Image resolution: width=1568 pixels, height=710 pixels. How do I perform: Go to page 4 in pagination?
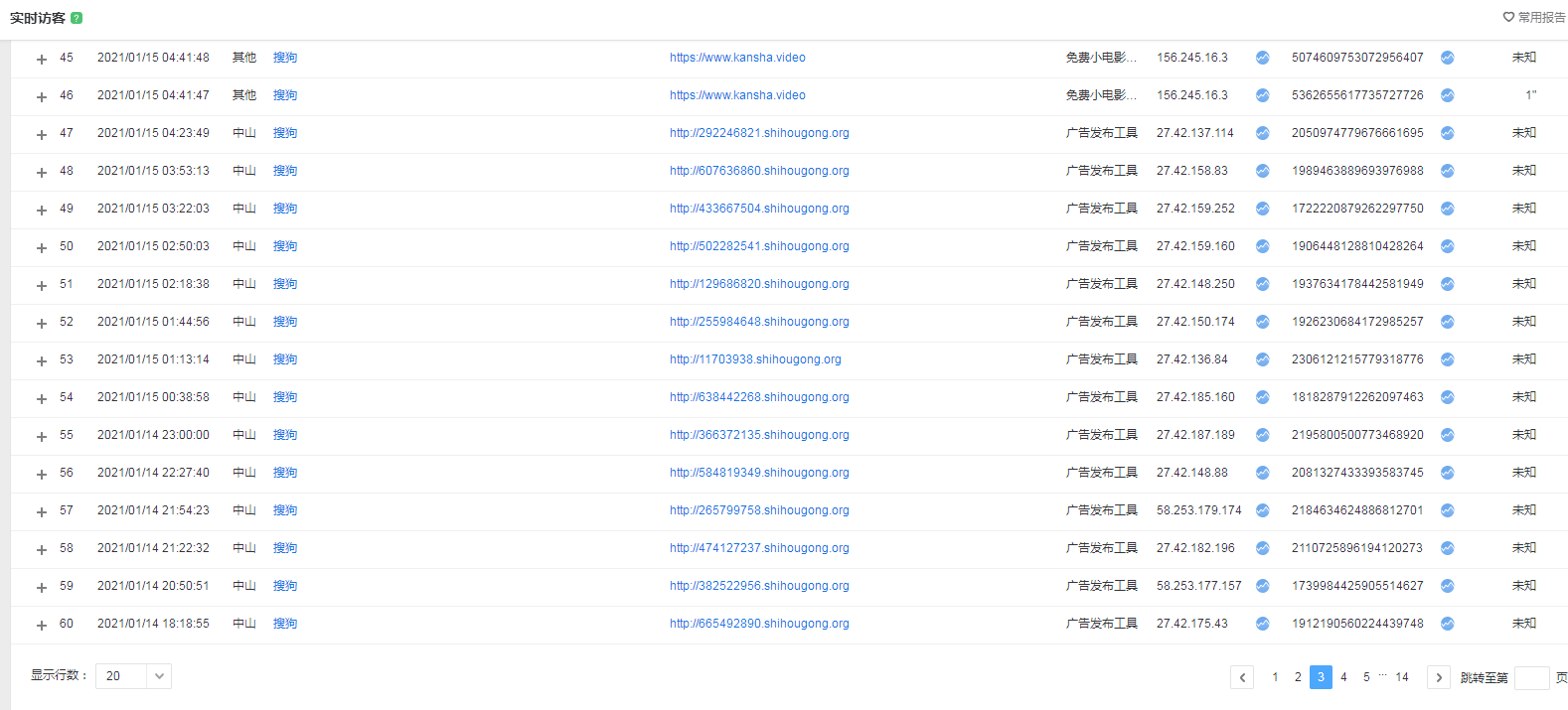pos(1343,677)
